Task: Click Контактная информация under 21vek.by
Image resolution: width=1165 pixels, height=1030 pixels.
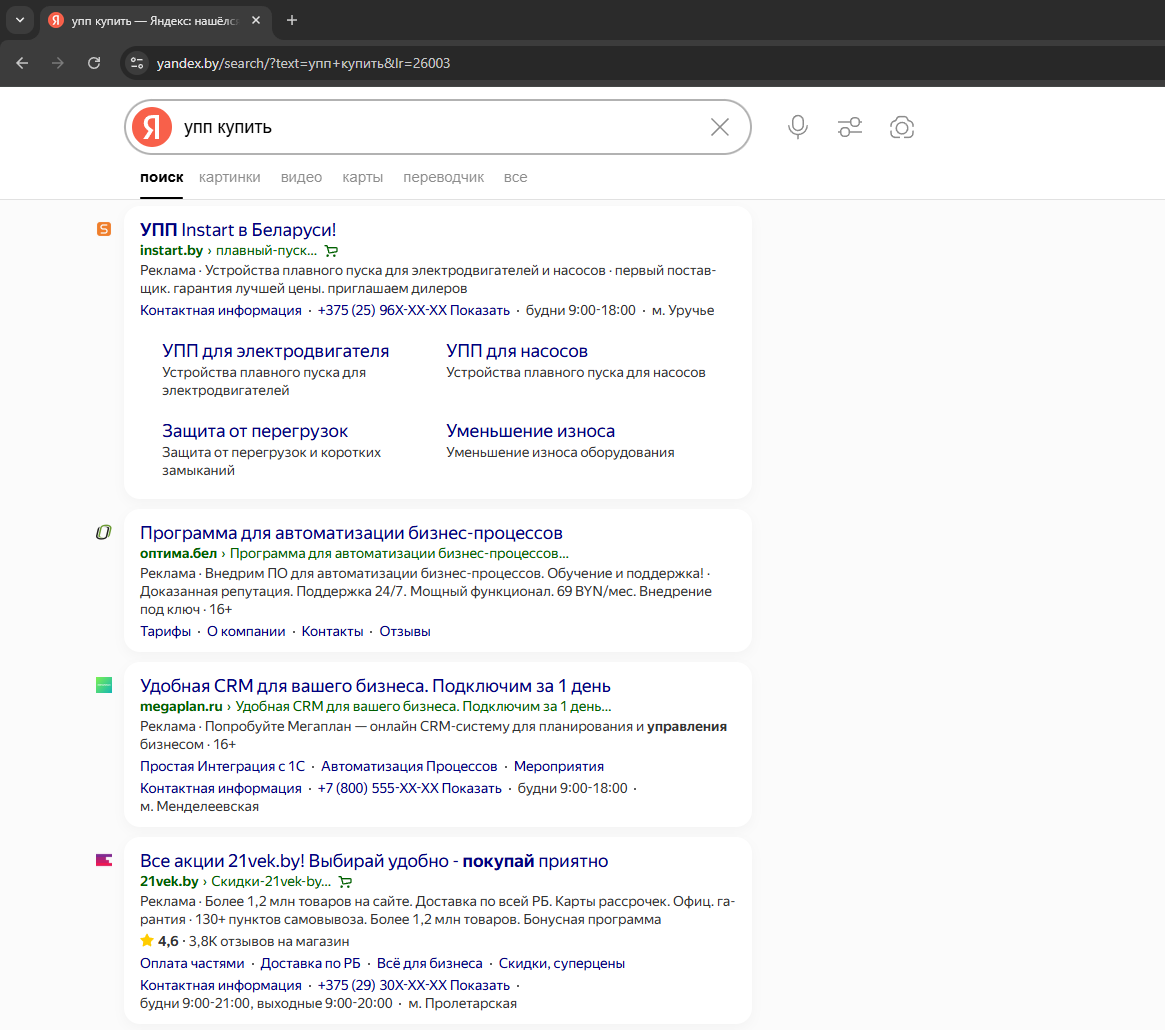Action: (221, 985)
